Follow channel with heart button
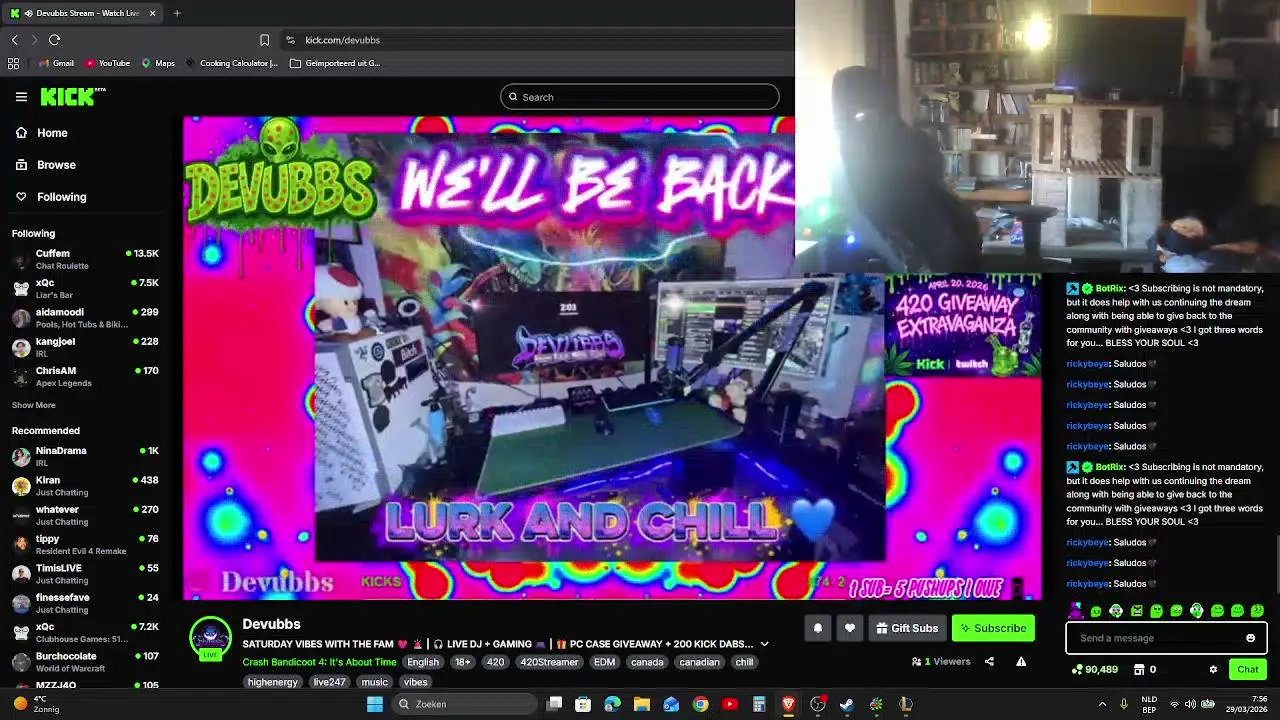The image size is (1280, 720). (x=850, y=628)
